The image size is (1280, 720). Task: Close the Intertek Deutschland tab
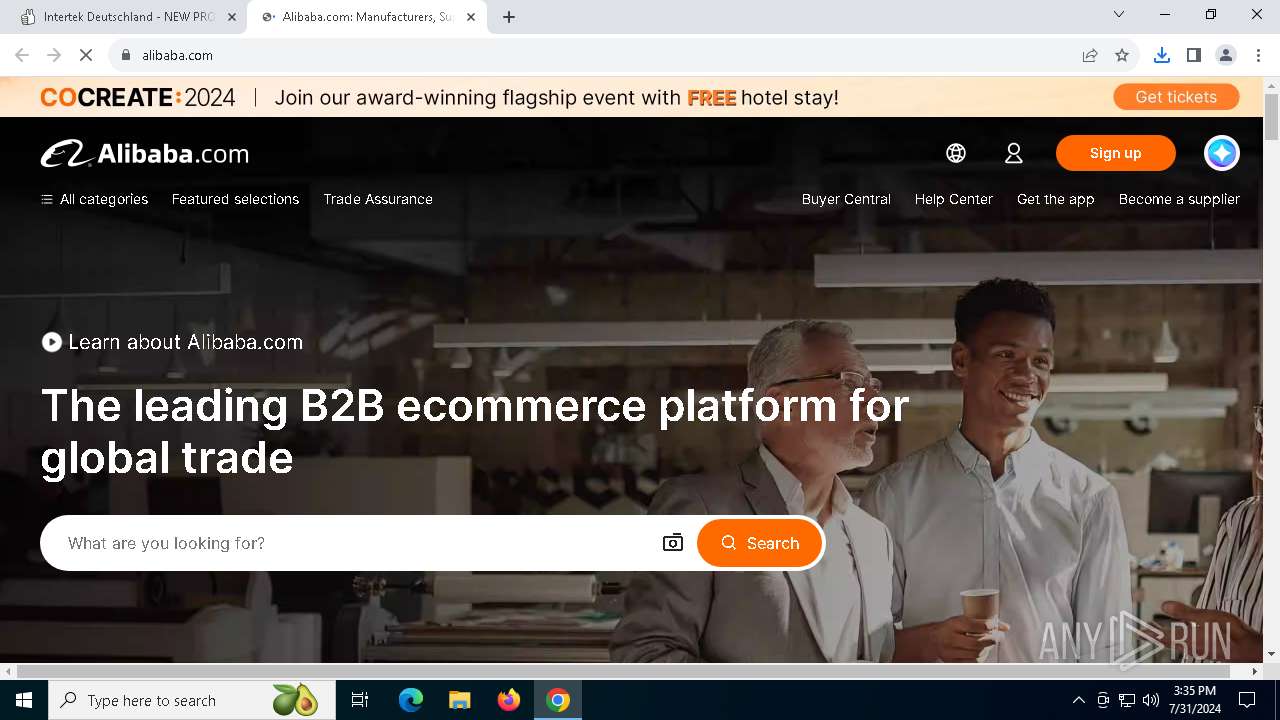(232, 17)
